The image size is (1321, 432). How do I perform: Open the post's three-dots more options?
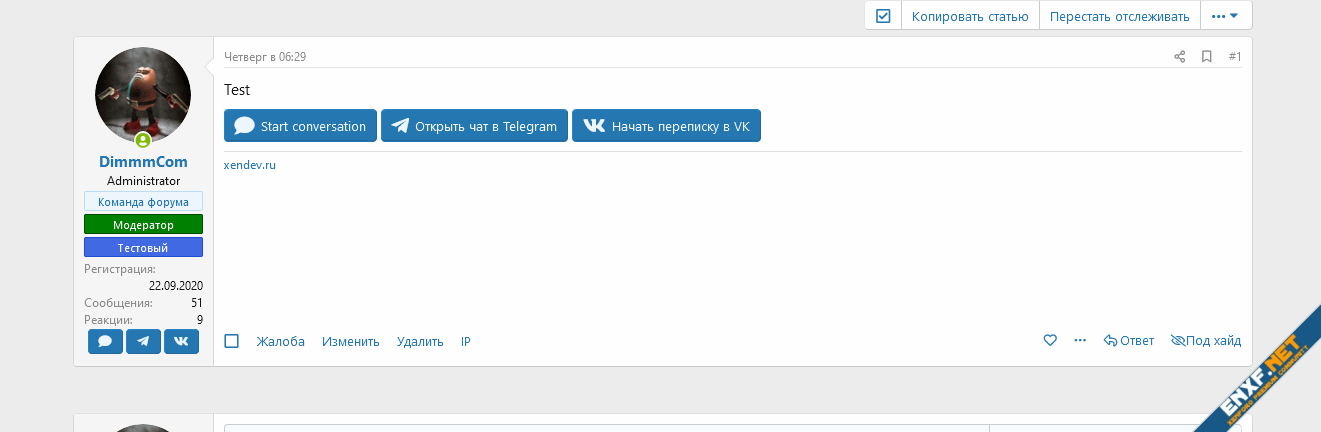[1080, 341]
